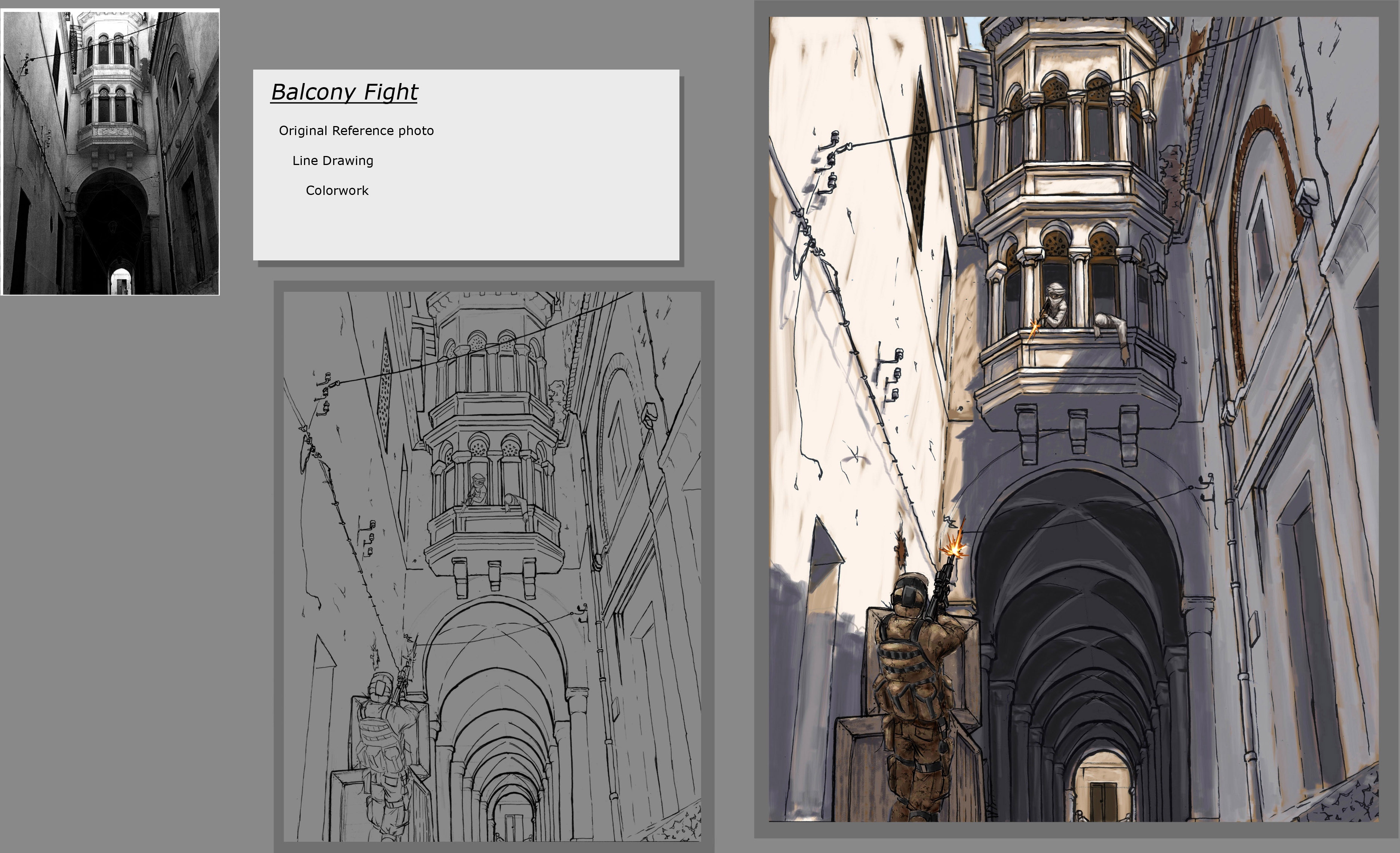Screen dimensions: 1400x853
Task: Click the 'Original Reference photo' label
Action: pos(356,131)
